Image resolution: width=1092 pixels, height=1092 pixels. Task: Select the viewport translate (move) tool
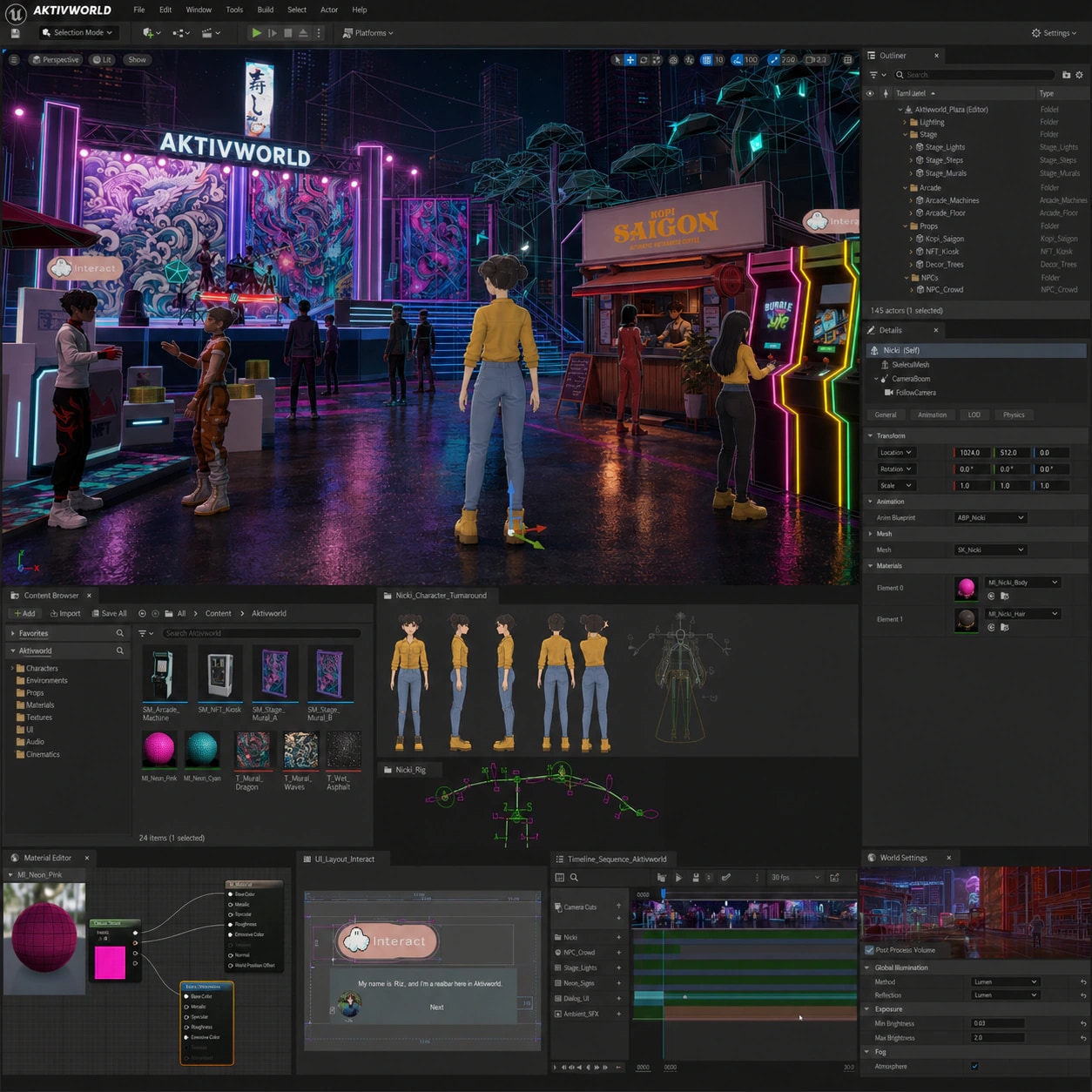[x=630, y=60]
